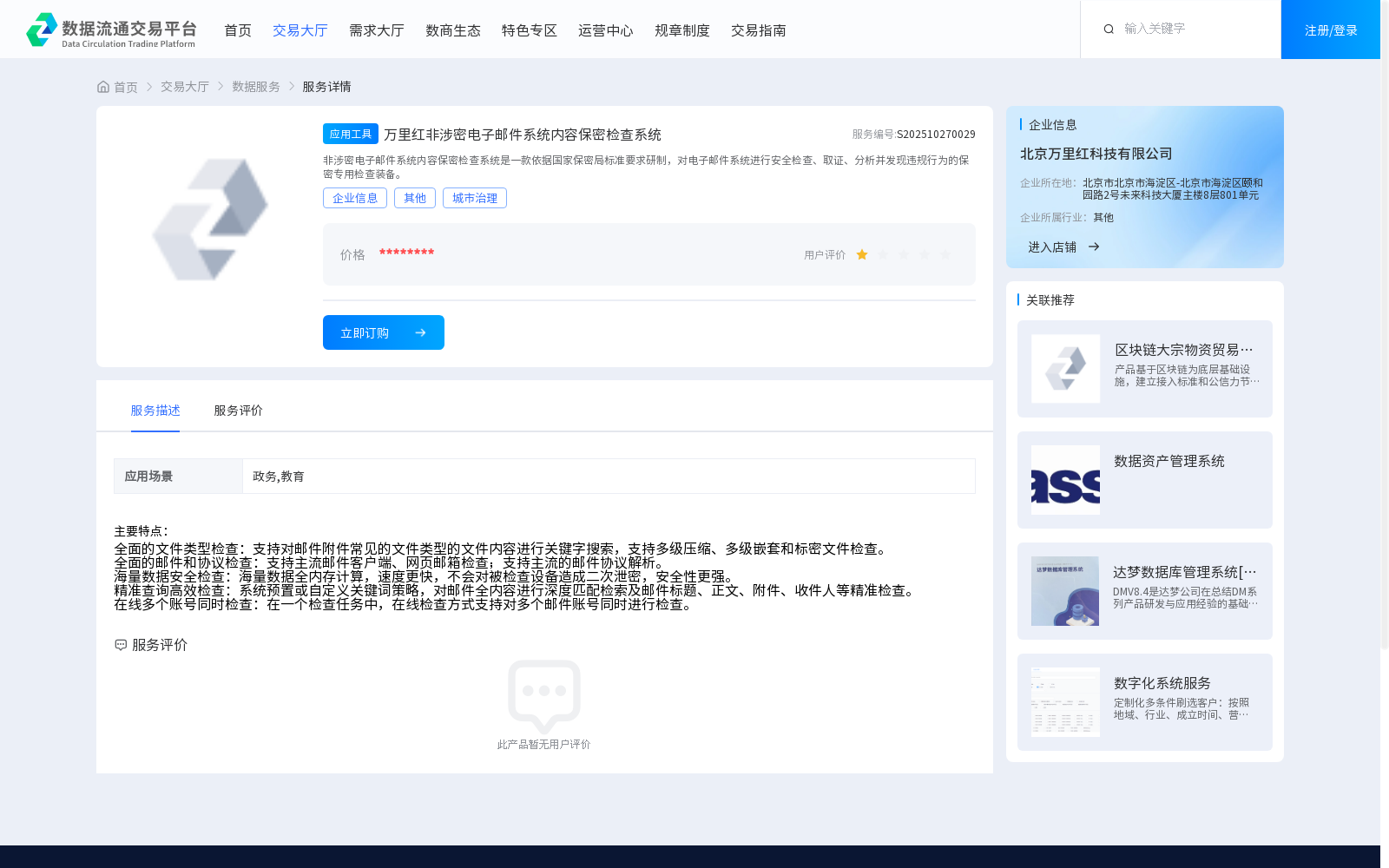1389x868 pixels.
Task: Open the 数商生态 menu item
Action: click(x=453, y=30)
